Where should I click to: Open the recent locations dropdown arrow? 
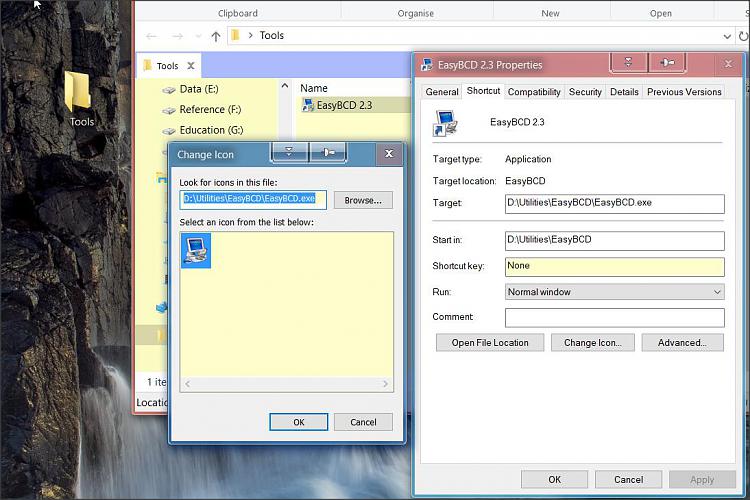pos(198,36)
